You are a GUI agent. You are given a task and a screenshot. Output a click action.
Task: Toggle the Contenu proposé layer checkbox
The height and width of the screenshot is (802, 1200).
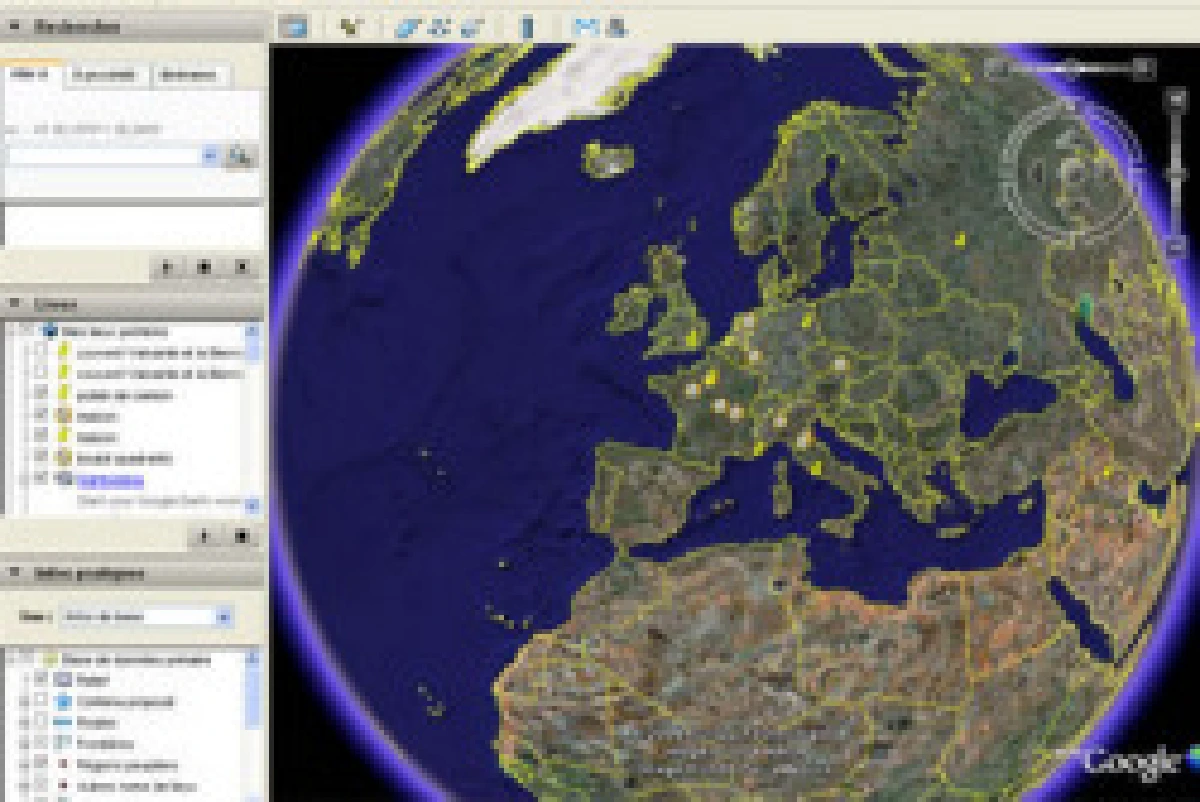pos(41,701)
